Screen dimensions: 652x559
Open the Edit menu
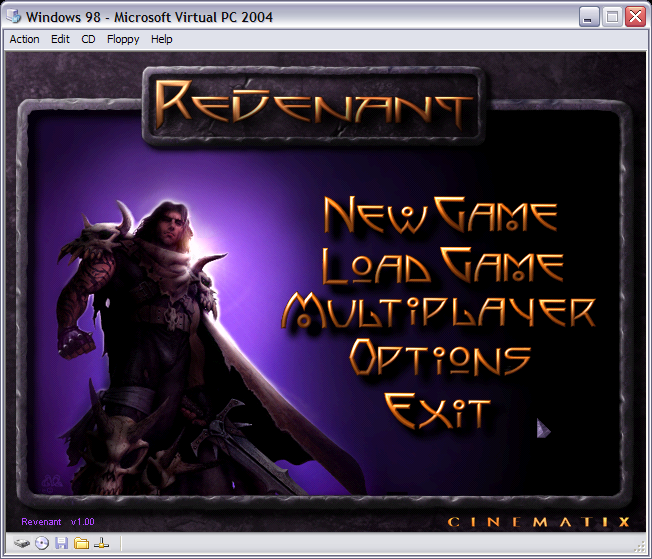click(x=60, y=39)
